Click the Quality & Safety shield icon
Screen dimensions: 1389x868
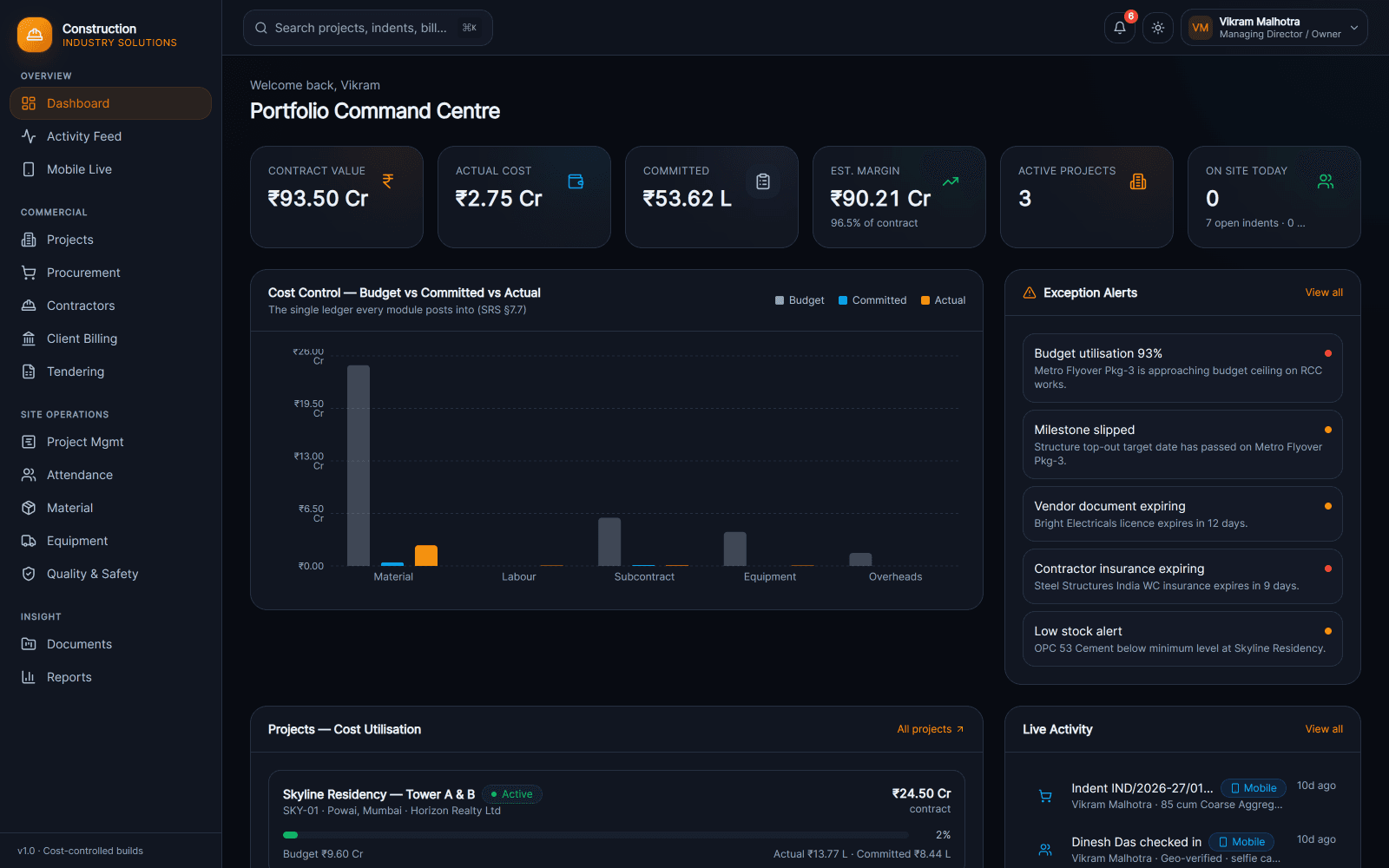pos(29,574)
